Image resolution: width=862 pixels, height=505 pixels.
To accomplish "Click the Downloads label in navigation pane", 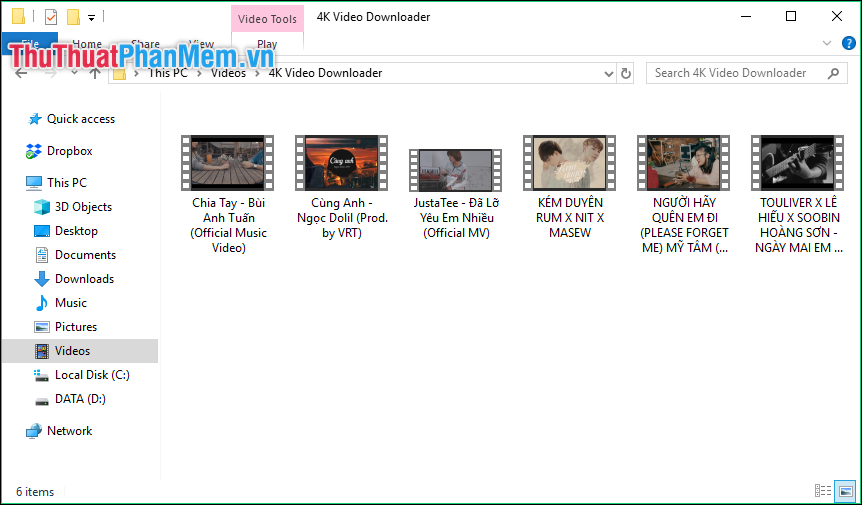I will click(85, 279).
